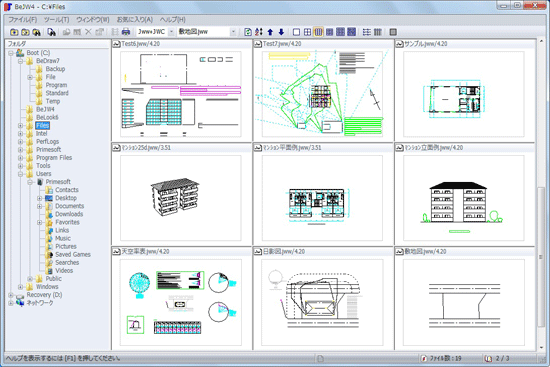Click the blue down arrow icon
This screenshot has width=550, height=367.
pos(281,32)
